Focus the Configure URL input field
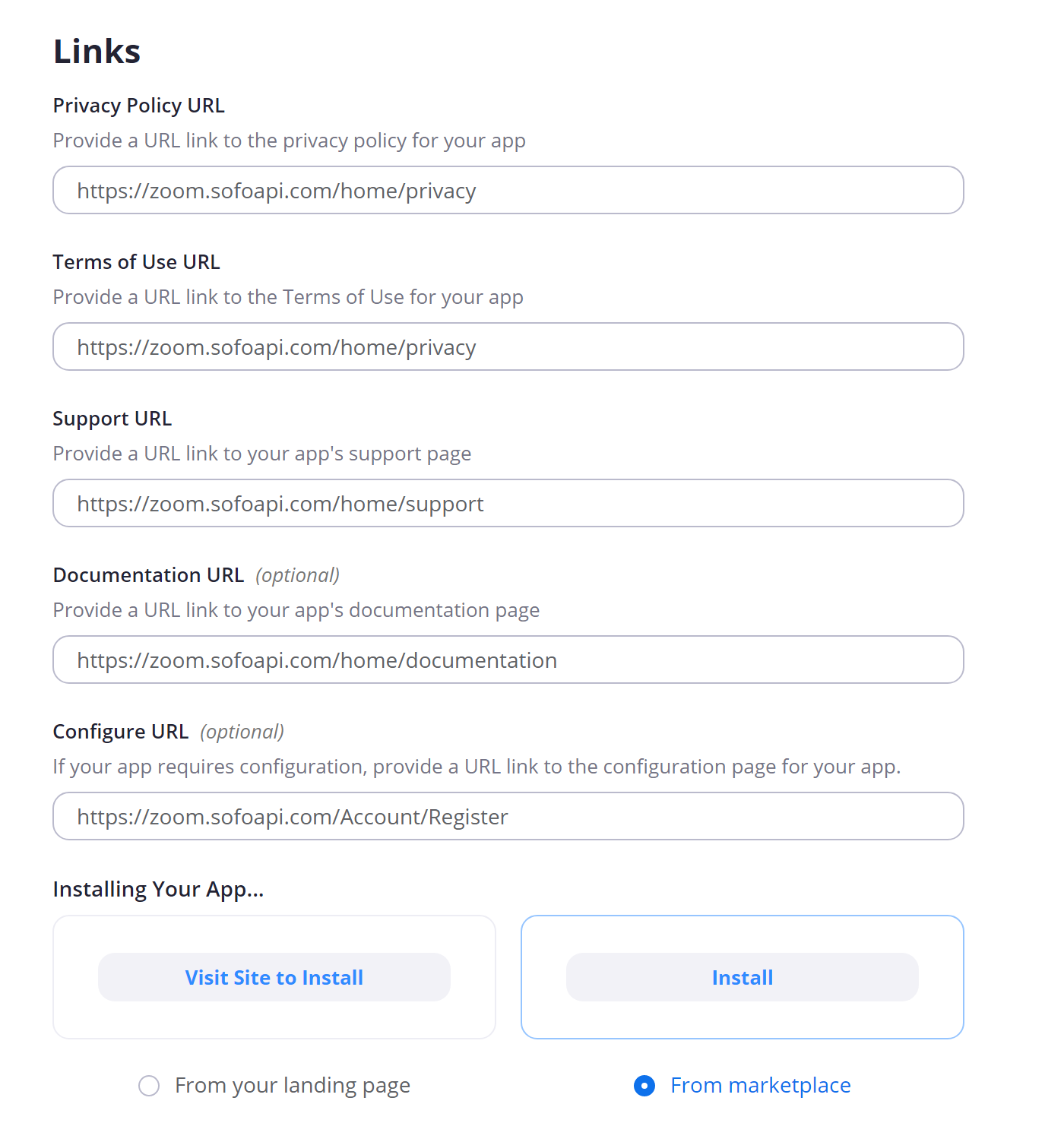1064x1123 pixels. tap(508, 816)
